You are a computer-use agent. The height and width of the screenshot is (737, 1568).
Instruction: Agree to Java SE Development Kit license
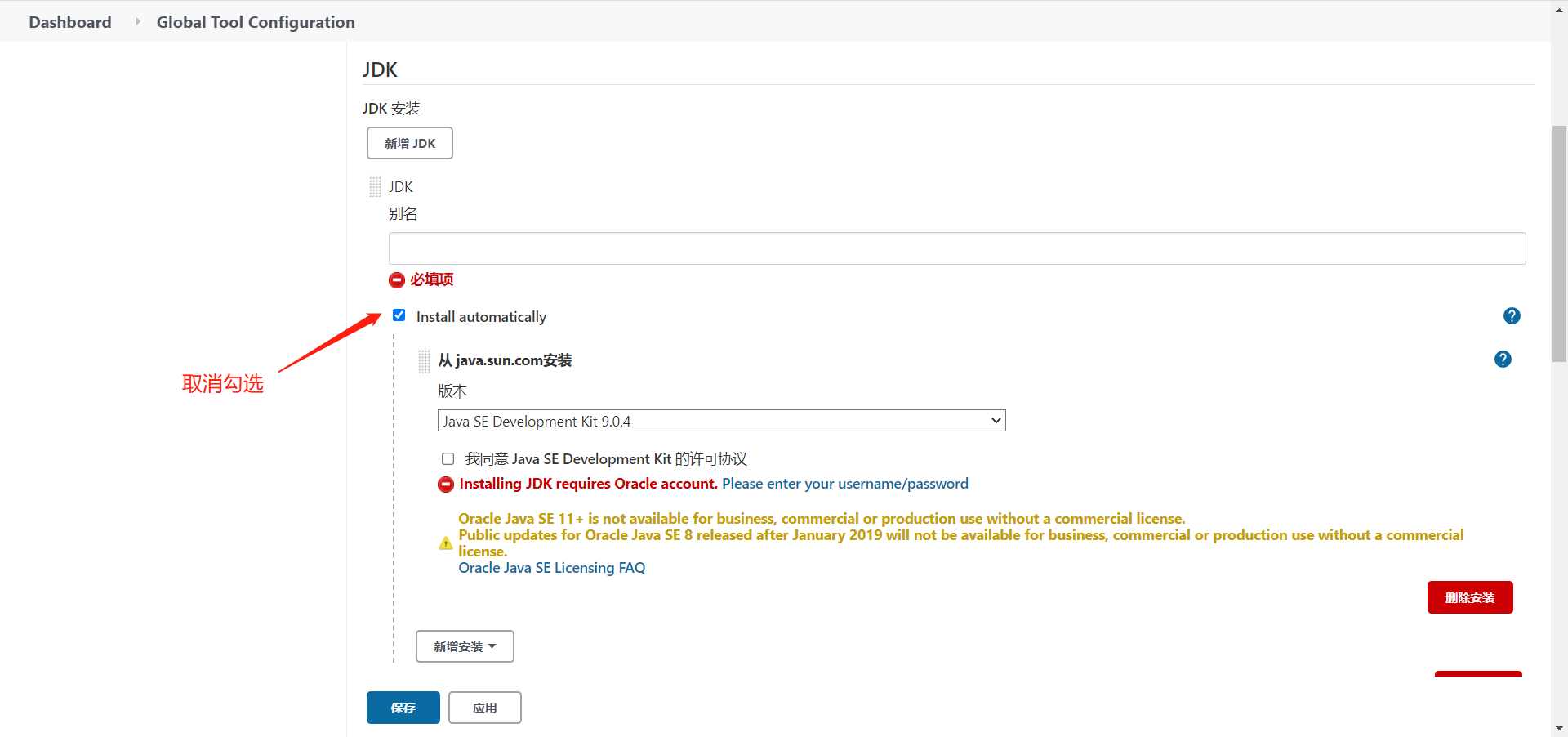coord(448,459)
